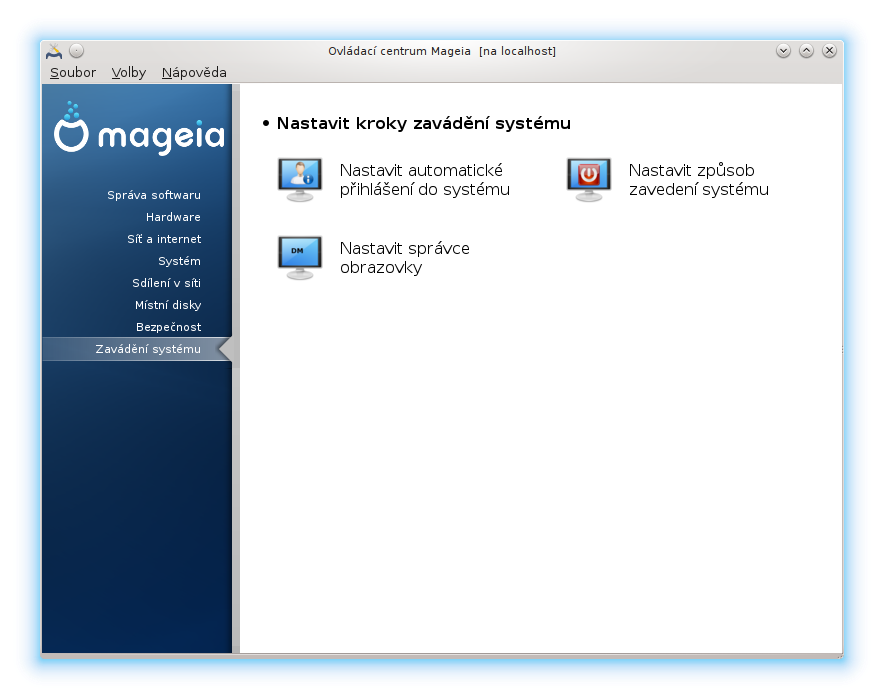The width and height of the screenshot is (884, 699).
Task: Click the heading Nastavit kroky zavádění systému
Action: point(423,123)
